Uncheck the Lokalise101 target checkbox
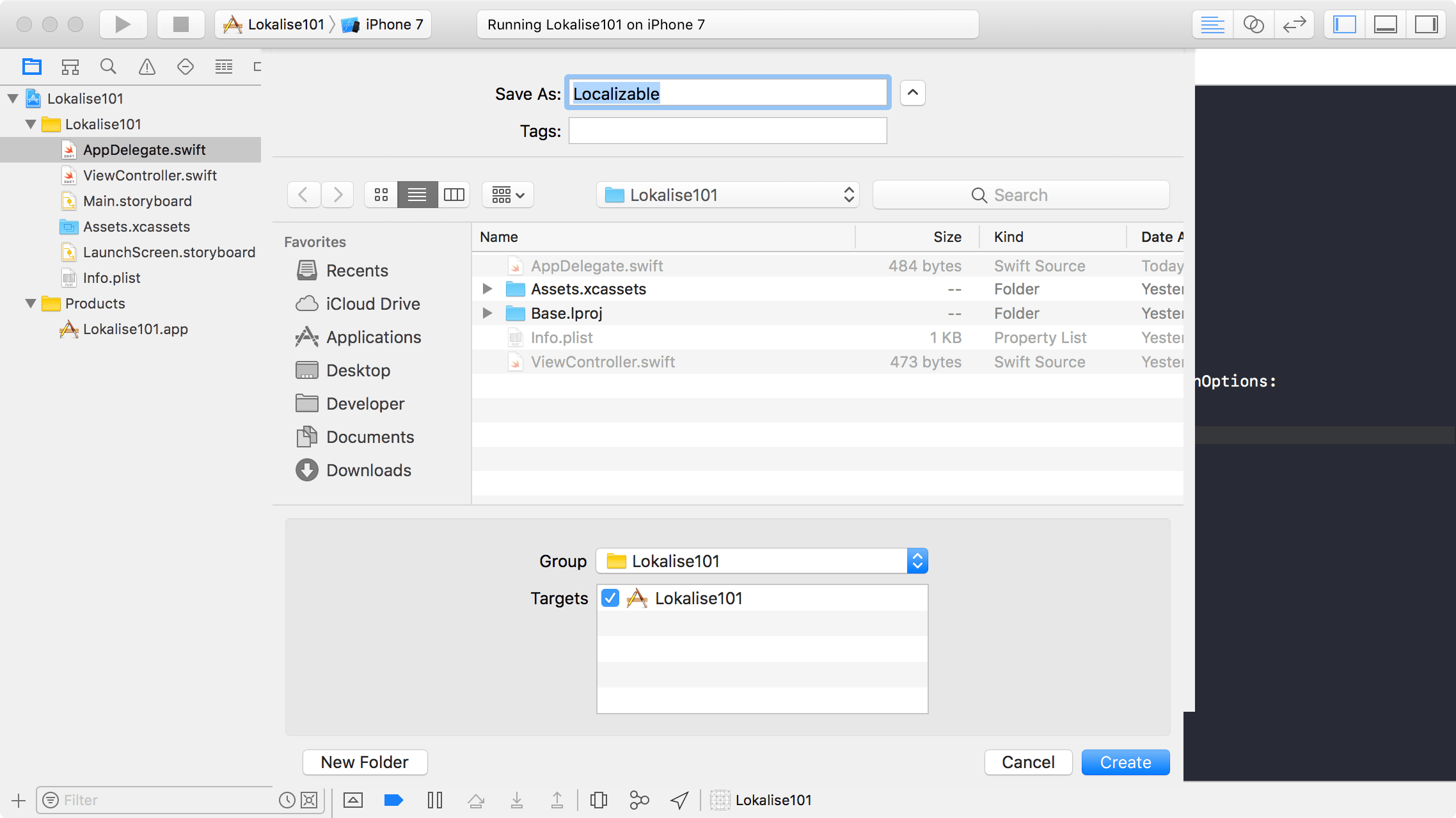The width and height of the screenshot is (1456, 818). click(x=610, y=598)
